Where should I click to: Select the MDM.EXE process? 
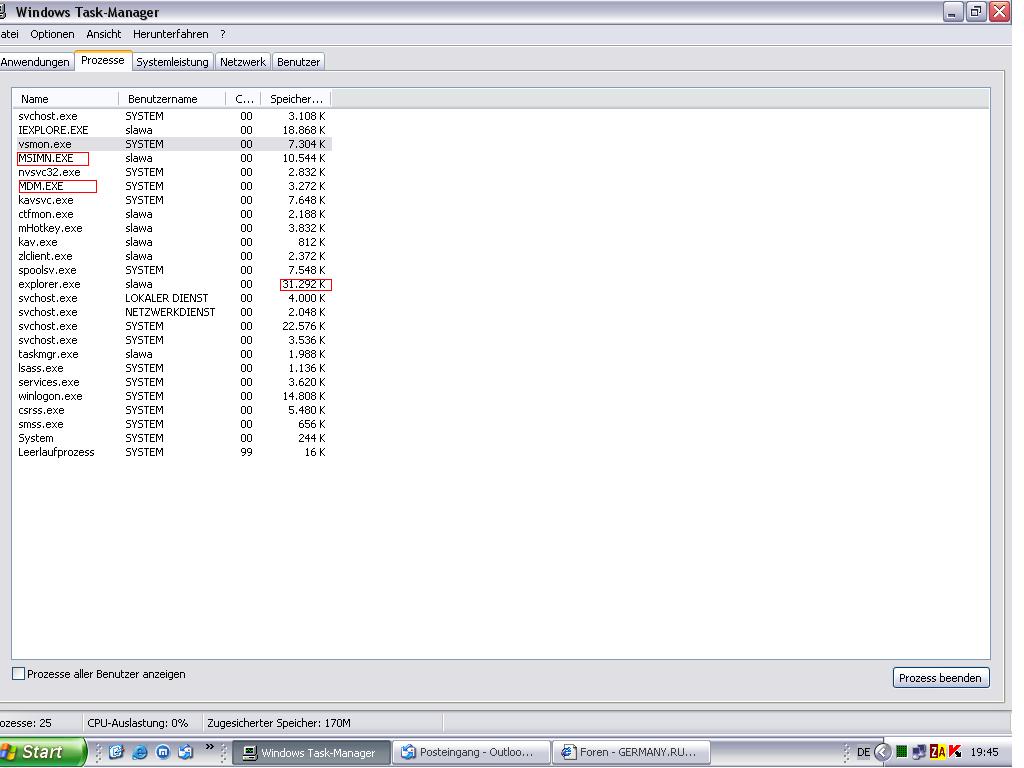(x=172, y=186)
